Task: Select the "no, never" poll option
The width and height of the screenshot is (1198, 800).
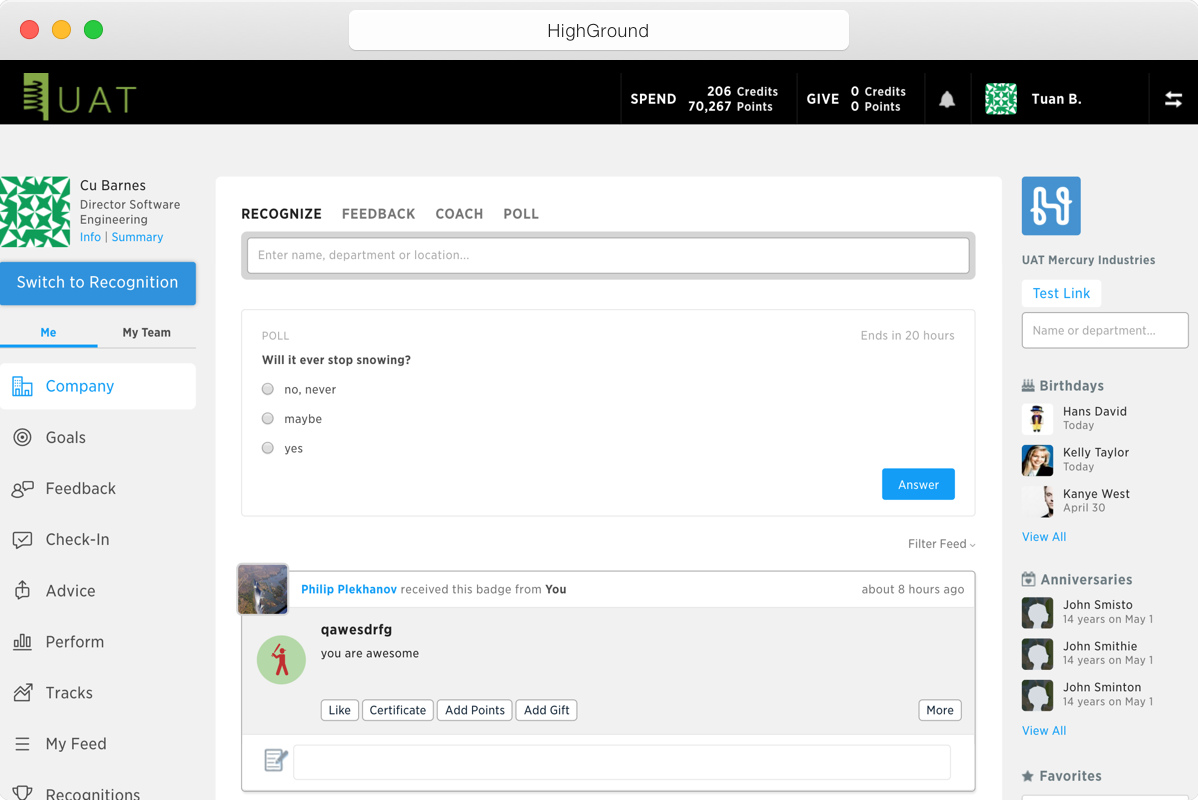Action: click(x=267, y=389)
